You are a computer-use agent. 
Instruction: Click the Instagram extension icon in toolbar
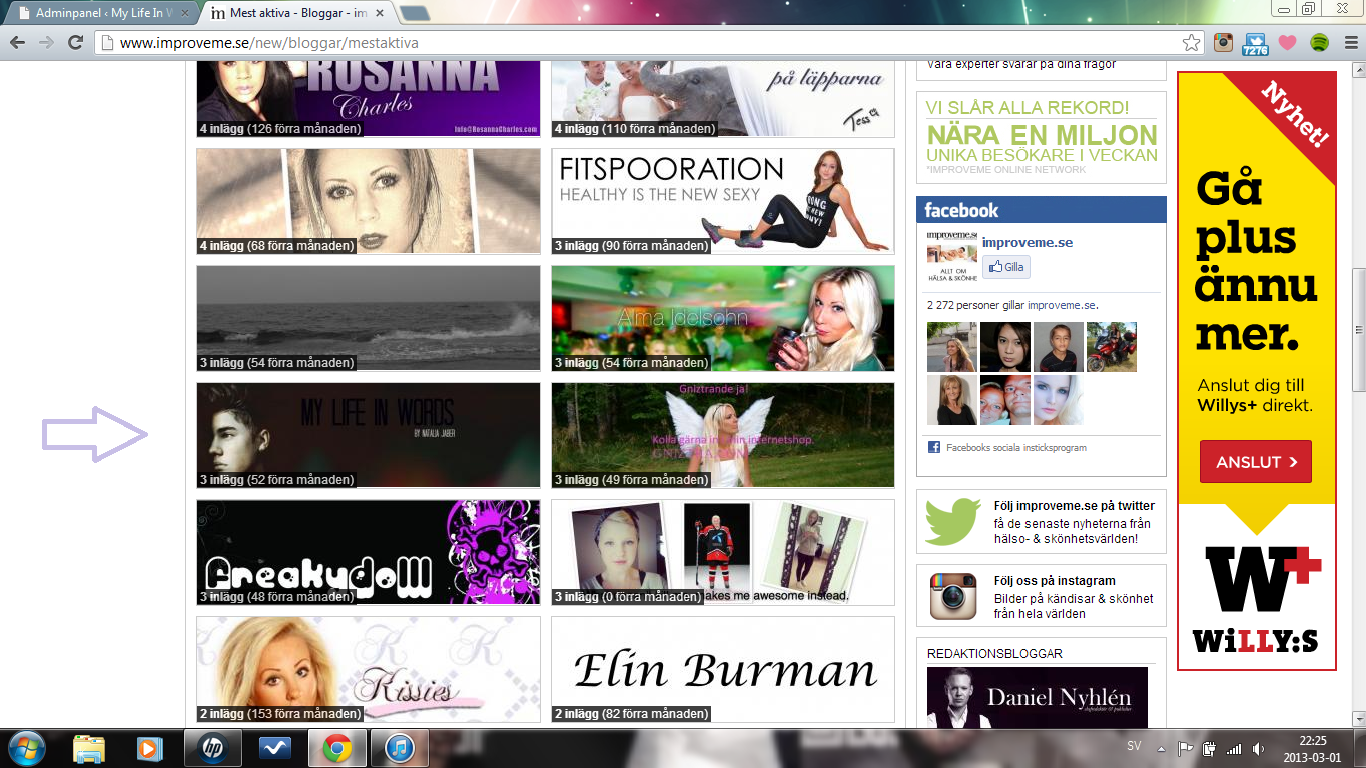pyautogui.click(x=1223, y=43)
